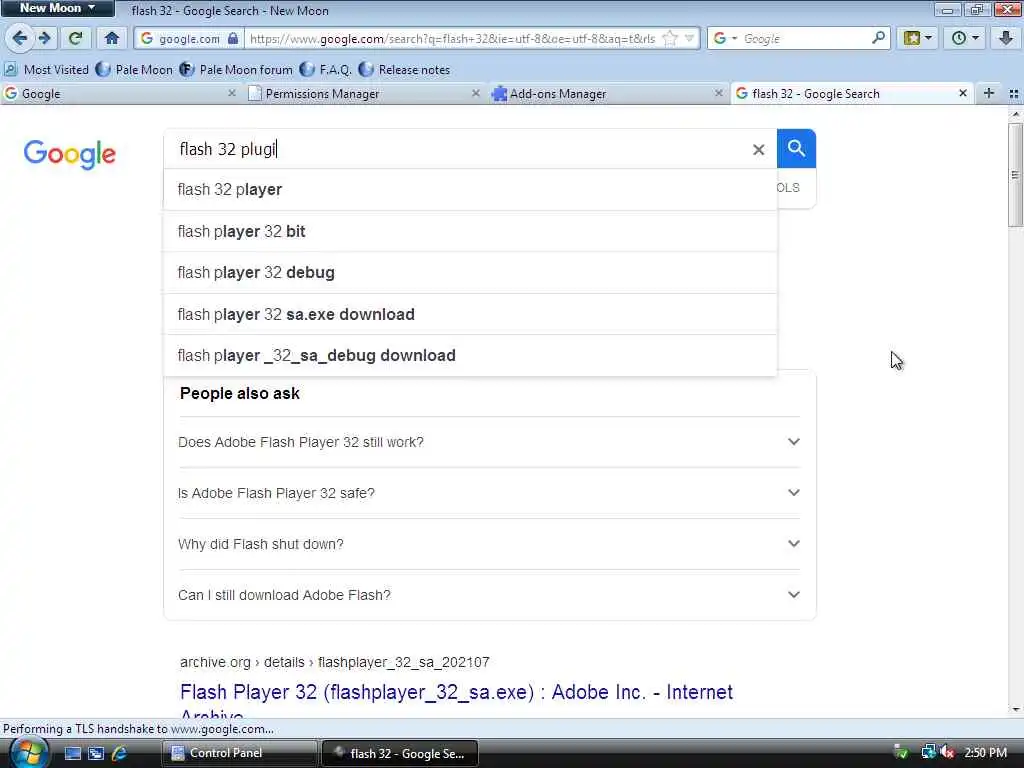This screenshot has height=768, width=1024.
Task: Show all tabs grid button
Action: [1014, 94]
